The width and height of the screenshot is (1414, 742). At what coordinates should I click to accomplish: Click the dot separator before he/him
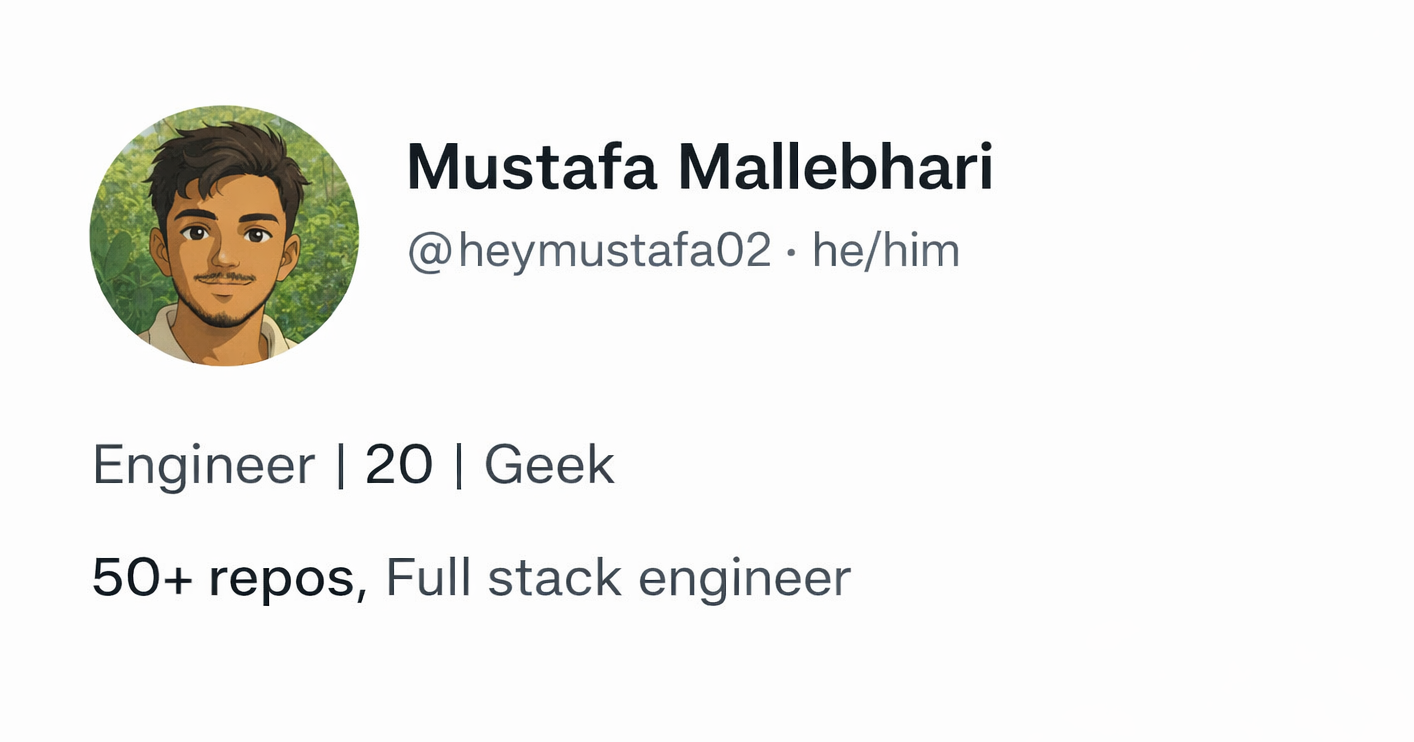pos(791,252)
